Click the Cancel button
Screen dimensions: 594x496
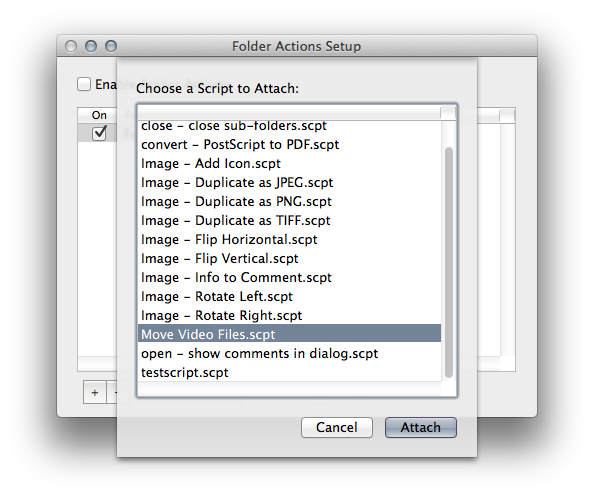pos(337,427)
